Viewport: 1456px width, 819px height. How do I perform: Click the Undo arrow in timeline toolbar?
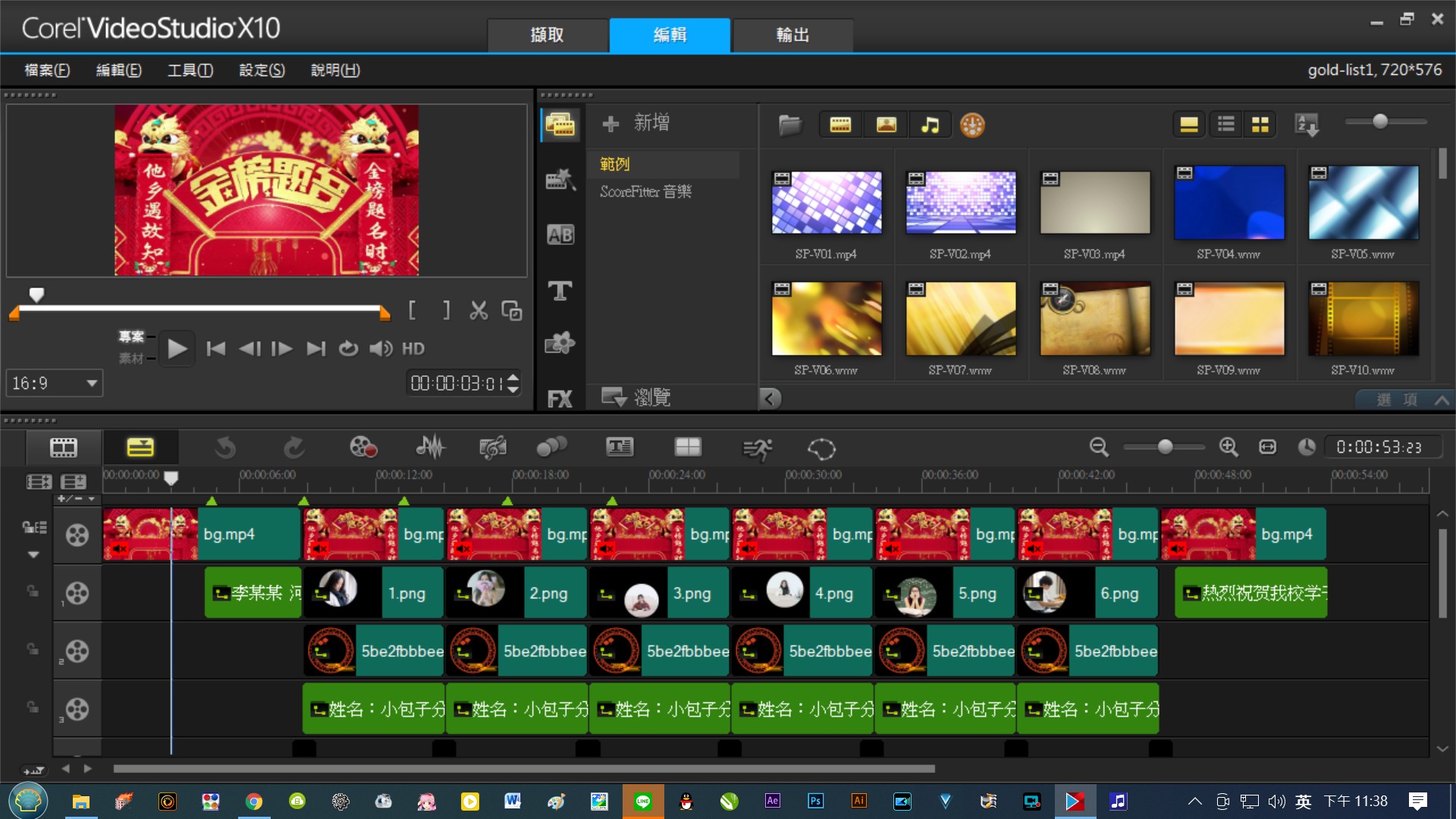[x=225, y=448]
